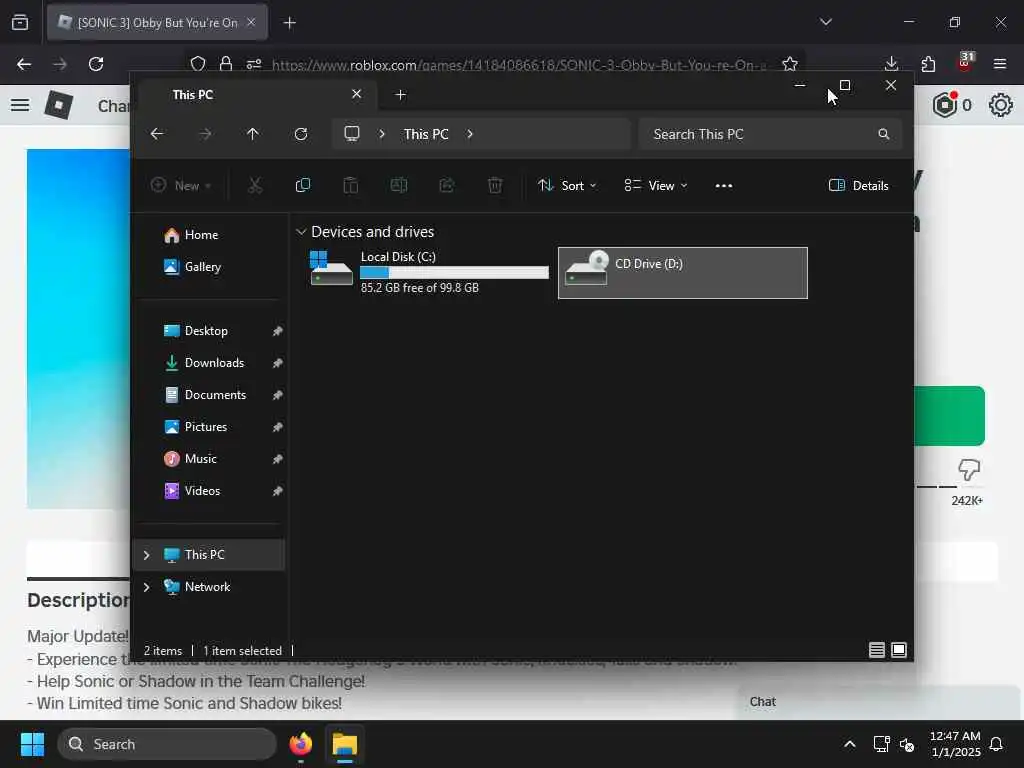Toggle the Details pane
The width and height of the screenshot is (1024, 768).
coord(859,185)
